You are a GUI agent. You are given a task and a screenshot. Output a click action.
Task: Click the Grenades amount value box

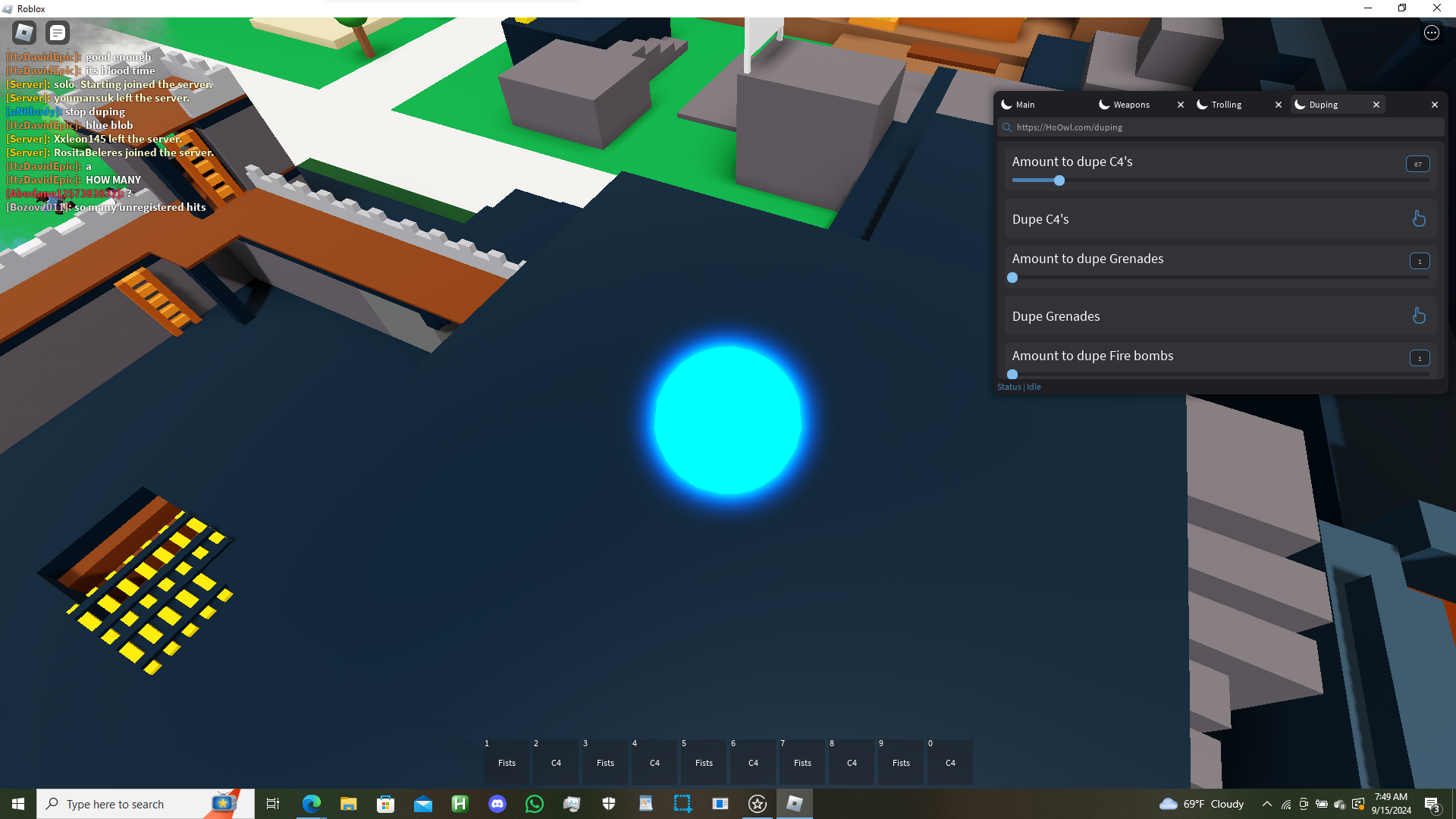pyautogui.click(x=1420, y=261)
